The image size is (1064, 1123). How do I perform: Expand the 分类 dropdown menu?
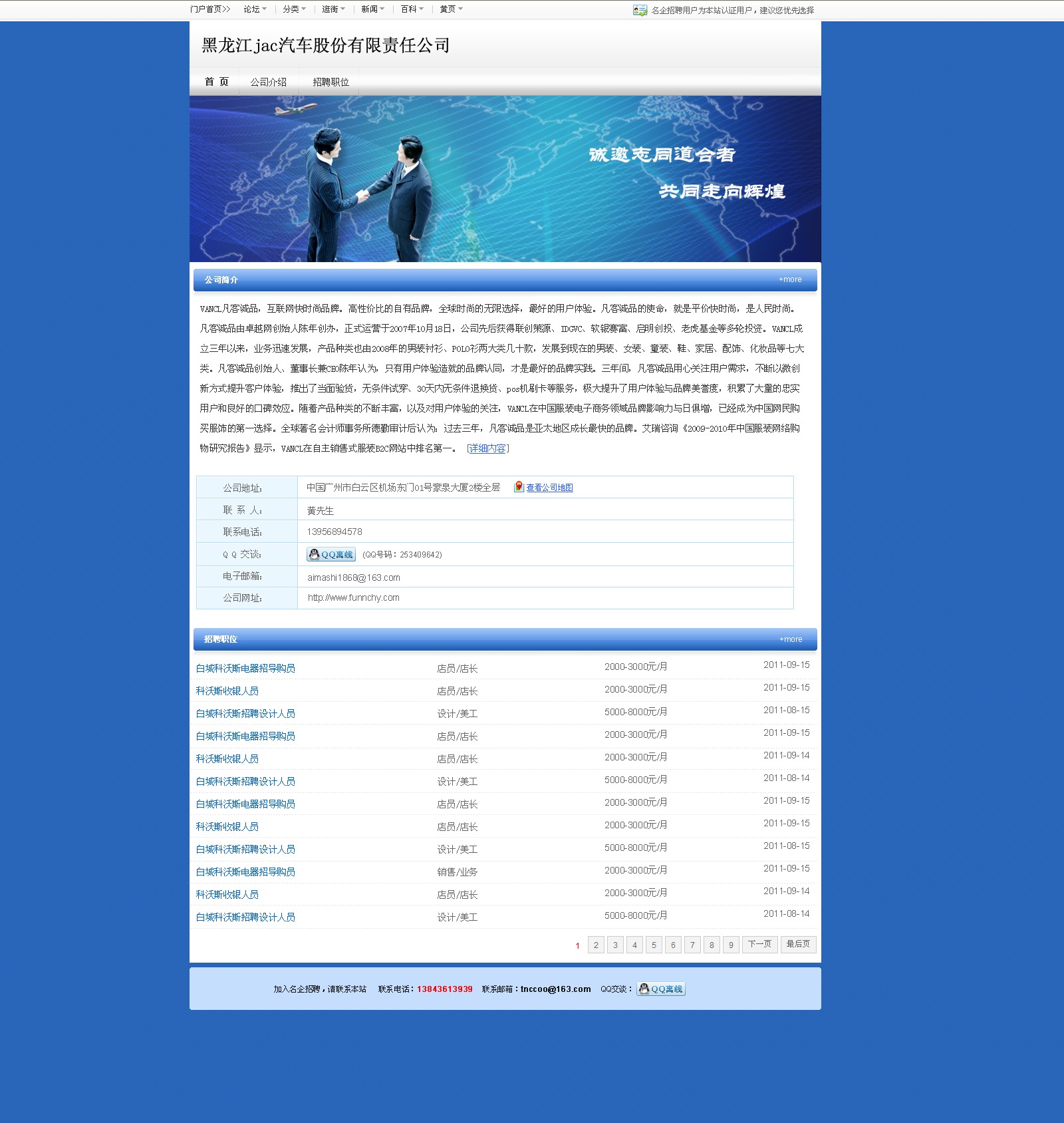[294, 9]
